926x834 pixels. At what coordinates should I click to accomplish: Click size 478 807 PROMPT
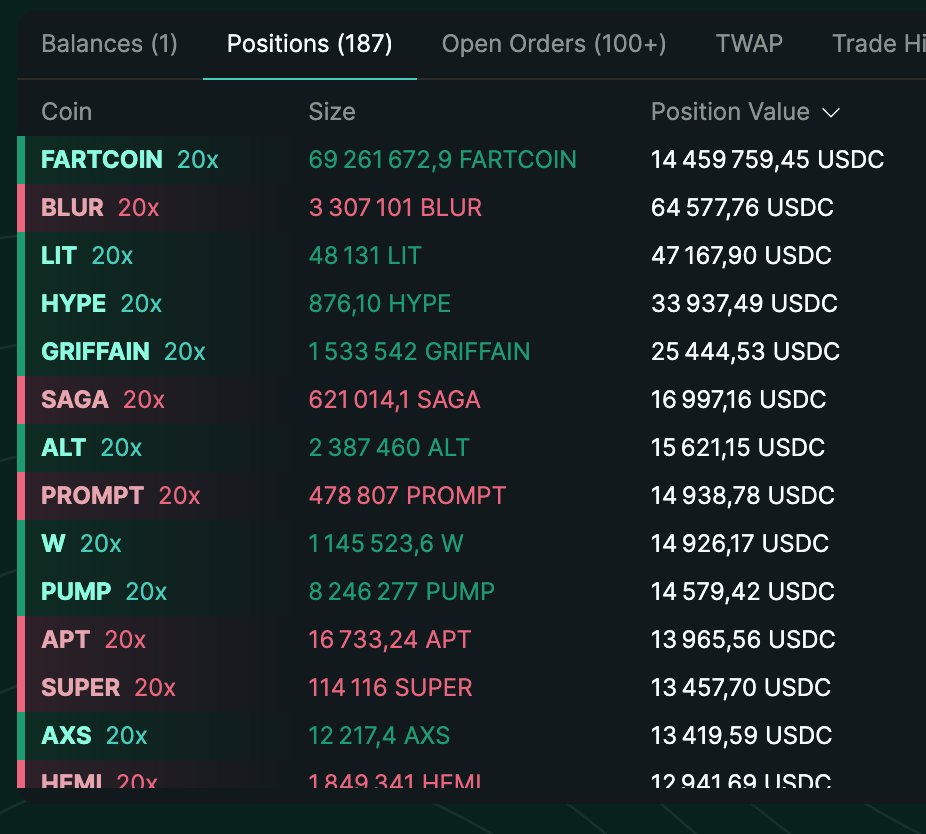pos(407,496)
